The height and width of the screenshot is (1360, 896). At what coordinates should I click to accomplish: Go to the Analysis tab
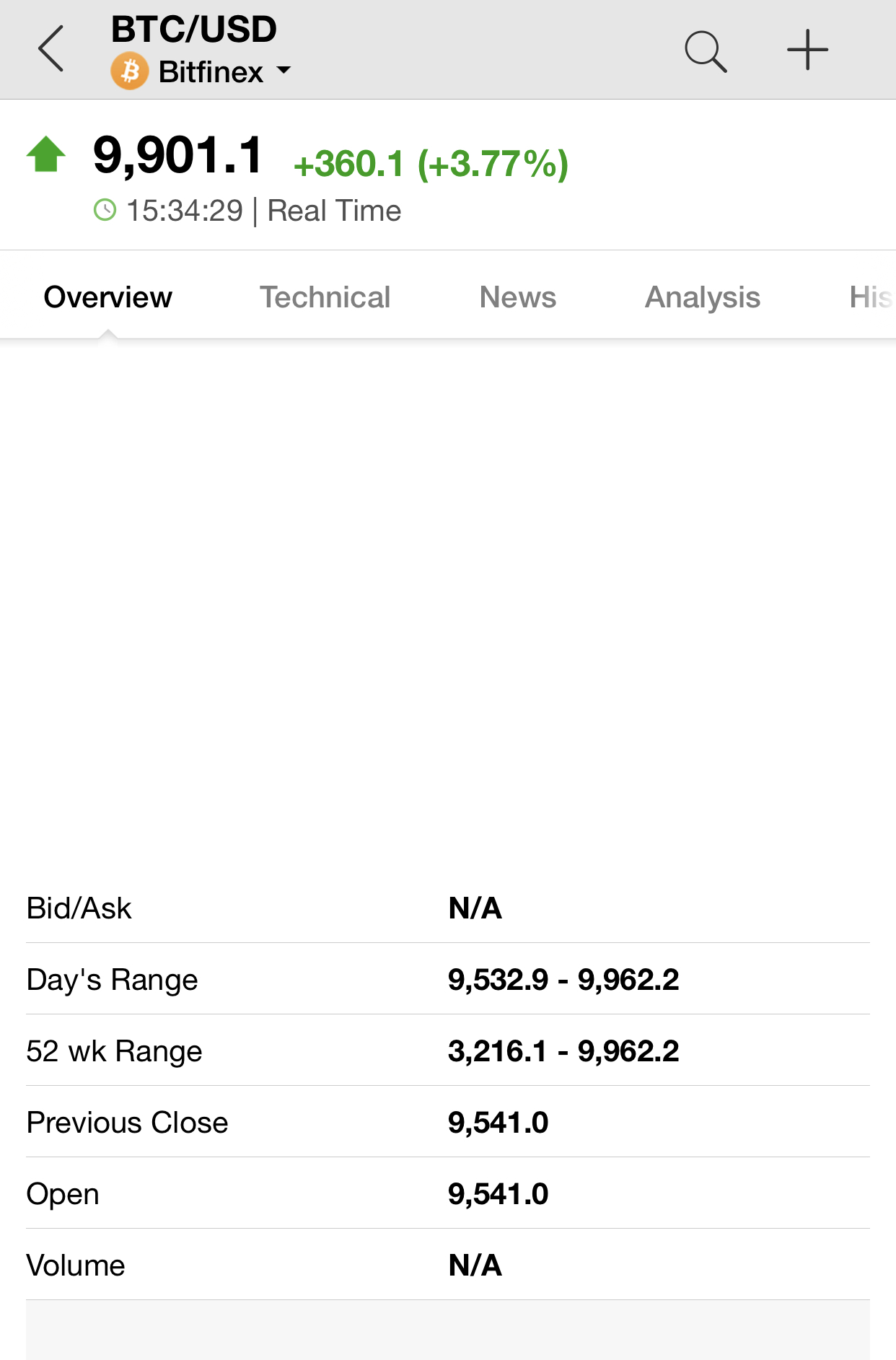(703, 297)
